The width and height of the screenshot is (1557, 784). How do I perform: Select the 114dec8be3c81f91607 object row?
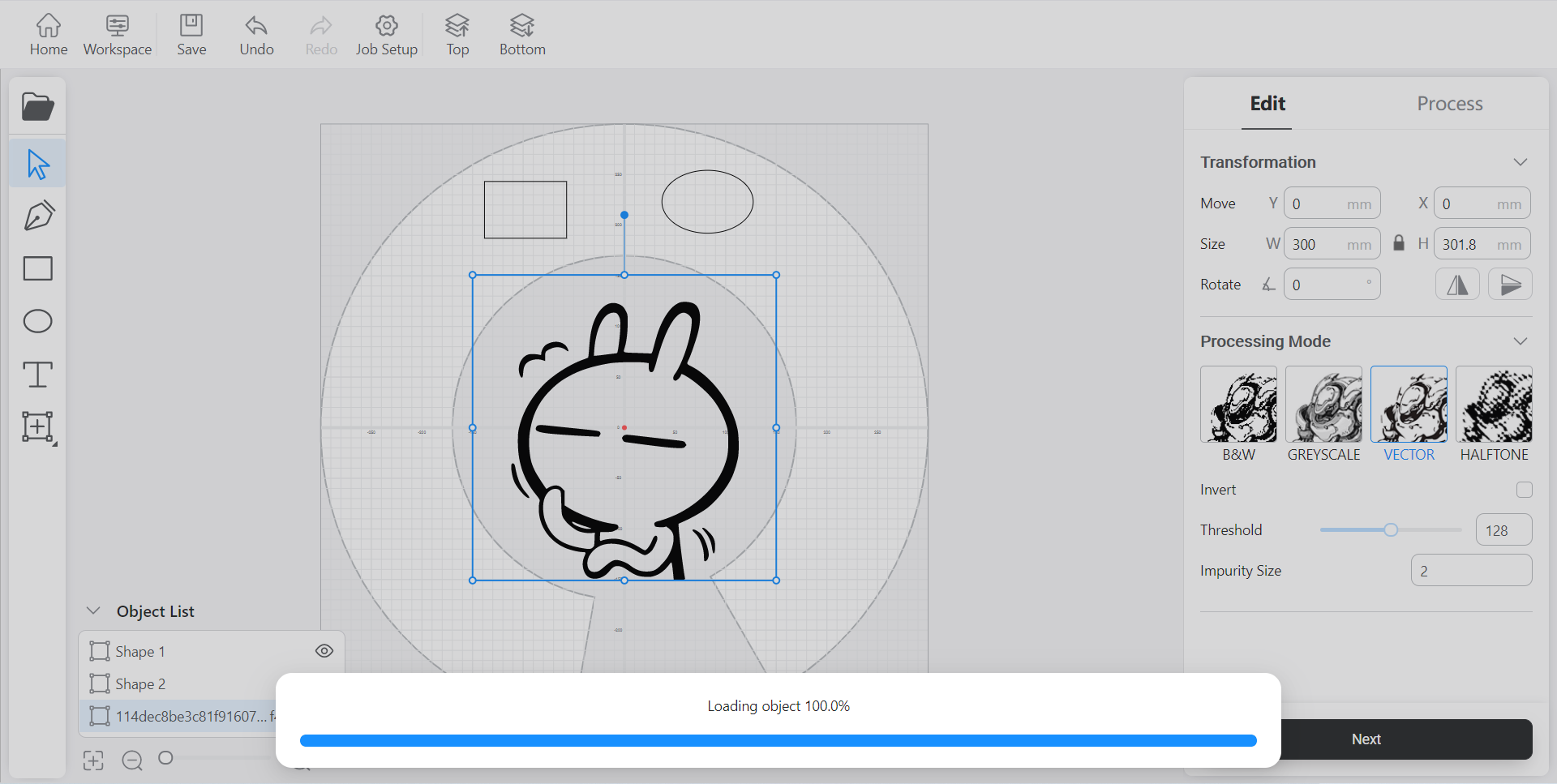pyautogui.click(x=179, y=716)
